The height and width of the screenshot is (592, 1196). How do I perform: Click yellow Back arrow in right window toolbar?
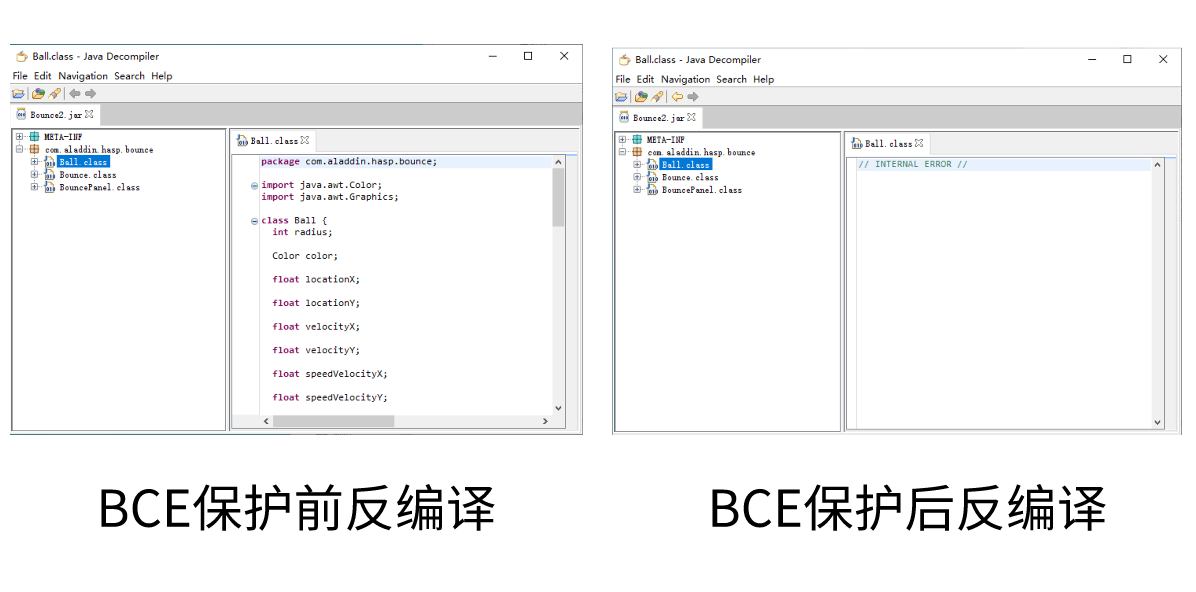pyautogui.click(x=677, y=97)
